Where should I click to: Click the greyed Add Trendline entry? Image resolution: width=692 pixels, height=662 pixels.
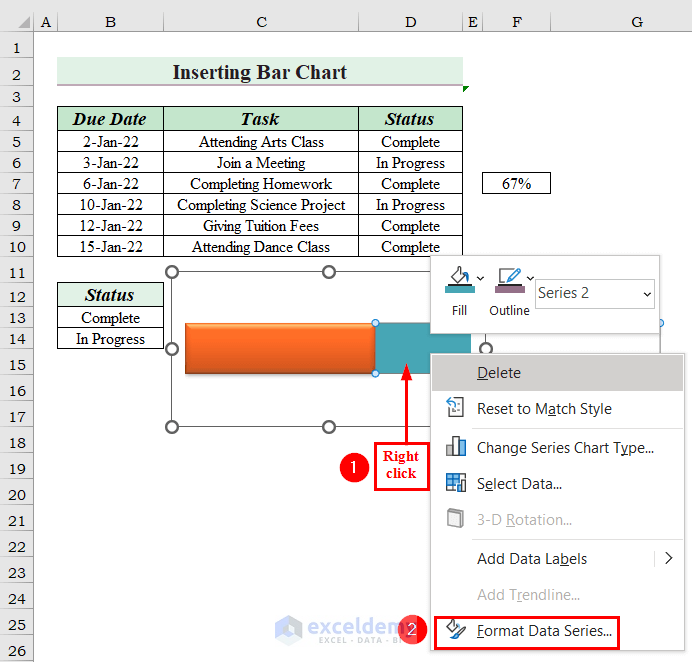[x=557, y=595]
